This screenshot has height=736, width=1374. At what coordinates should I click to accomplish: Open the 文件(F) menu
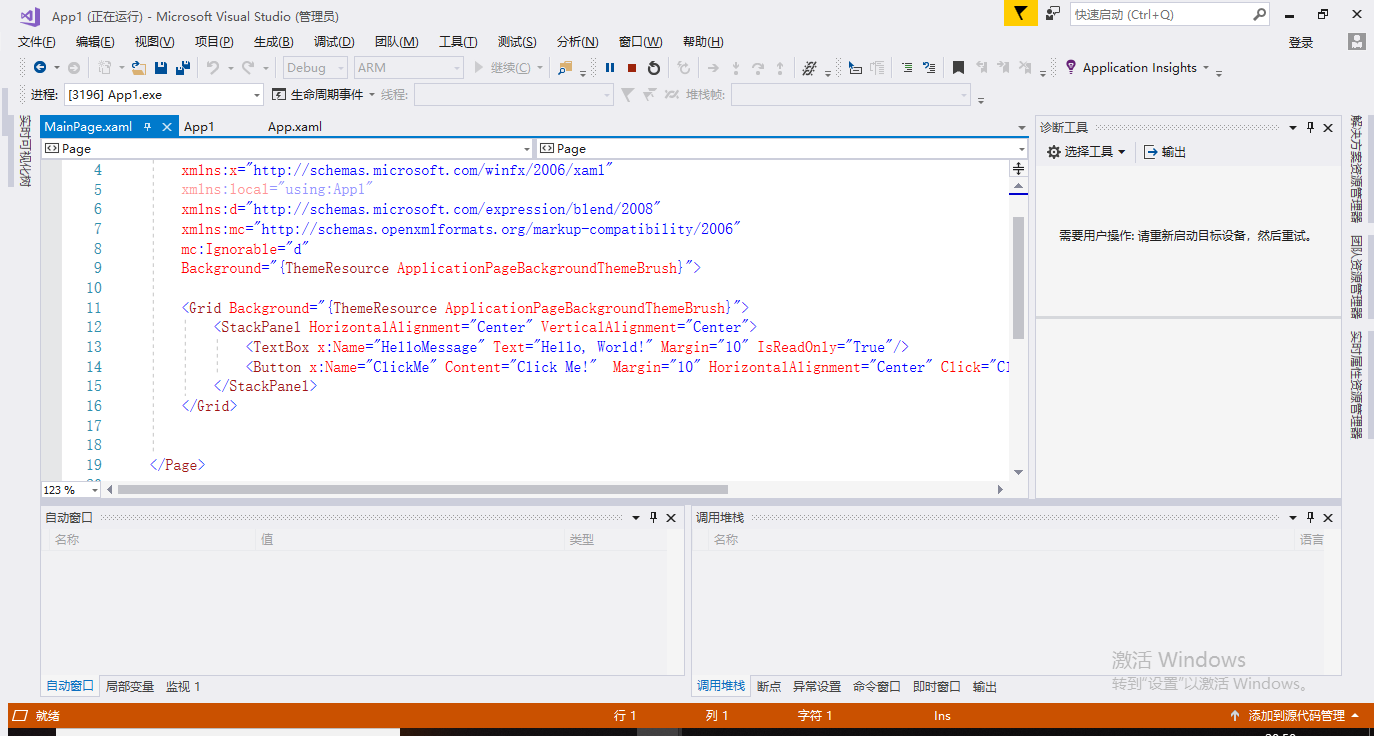pyautogui.click(x=37, y=42)
